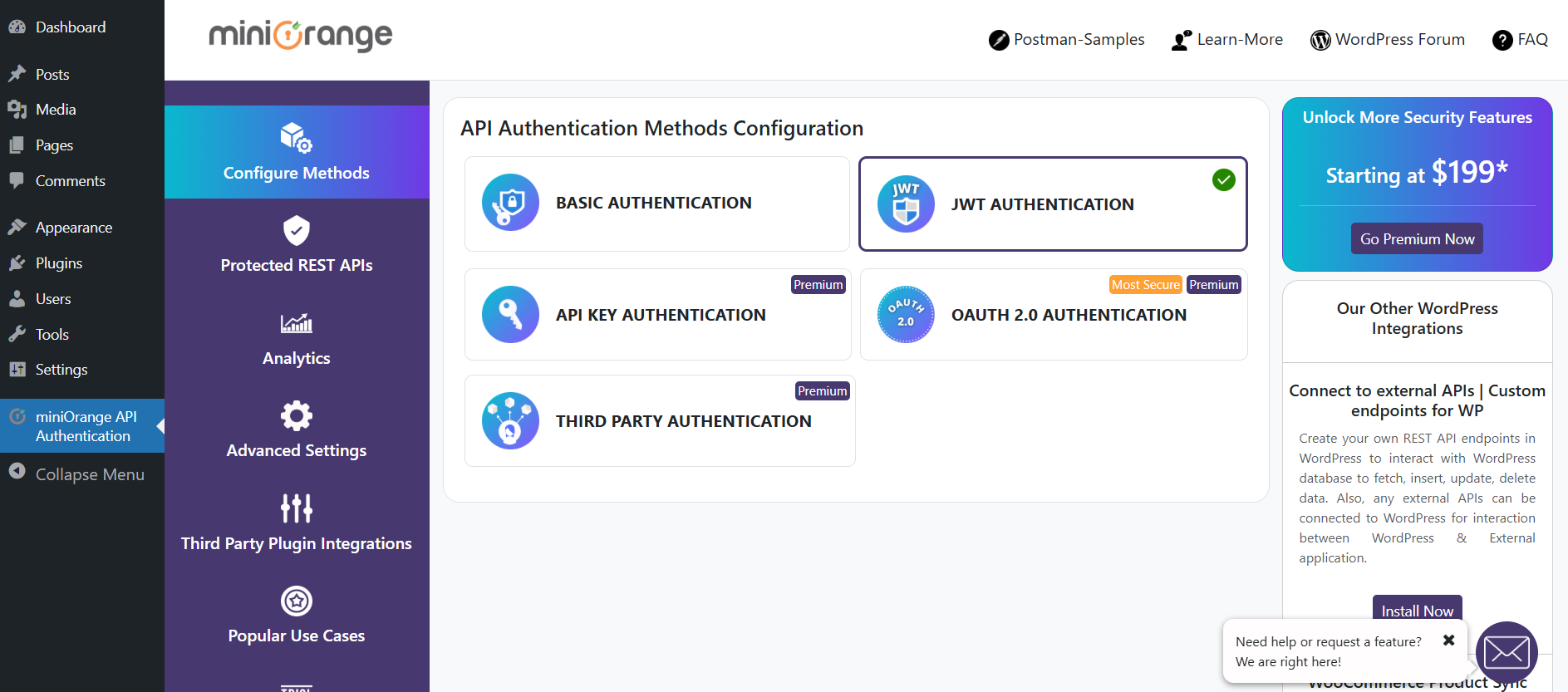Select the Third Party Authentication card
Viewport: 1568px width, 692px height.
point(660,421)
